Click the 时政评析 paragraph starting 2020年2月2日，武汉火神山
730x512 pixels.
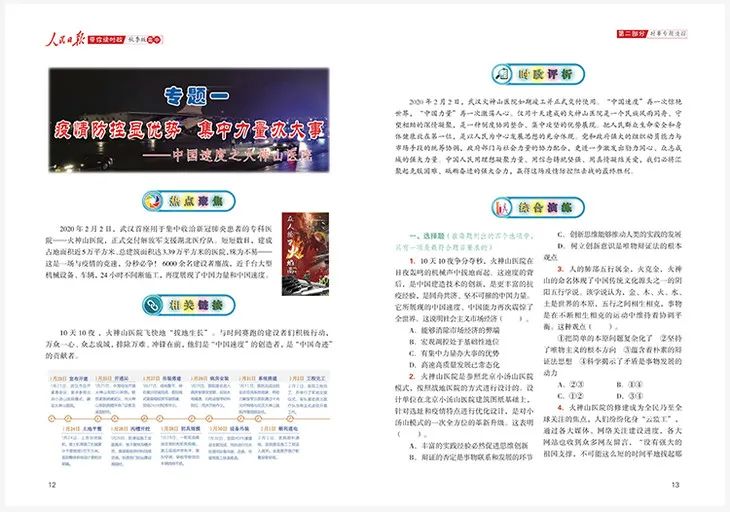click(539, 136)
